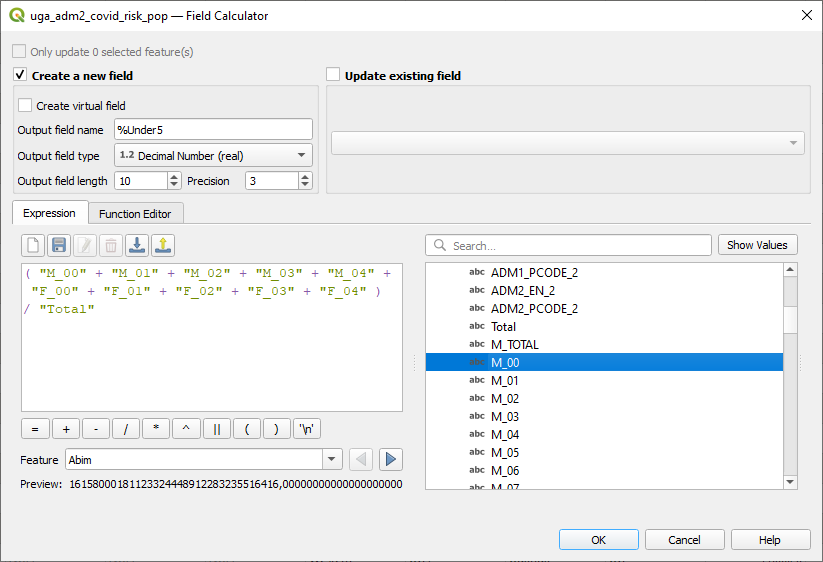Check Update existing field option

pos(334,75)
